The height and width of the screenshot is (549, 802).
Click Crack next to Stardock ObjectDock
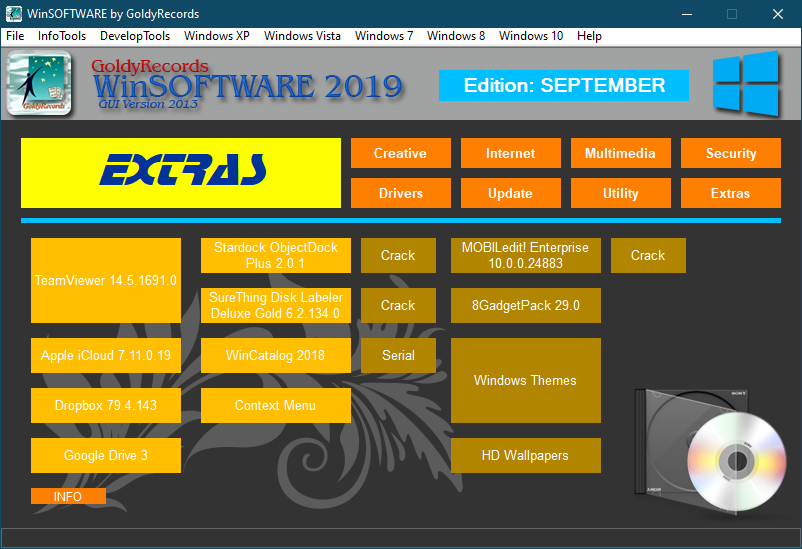tap(398, 255)
